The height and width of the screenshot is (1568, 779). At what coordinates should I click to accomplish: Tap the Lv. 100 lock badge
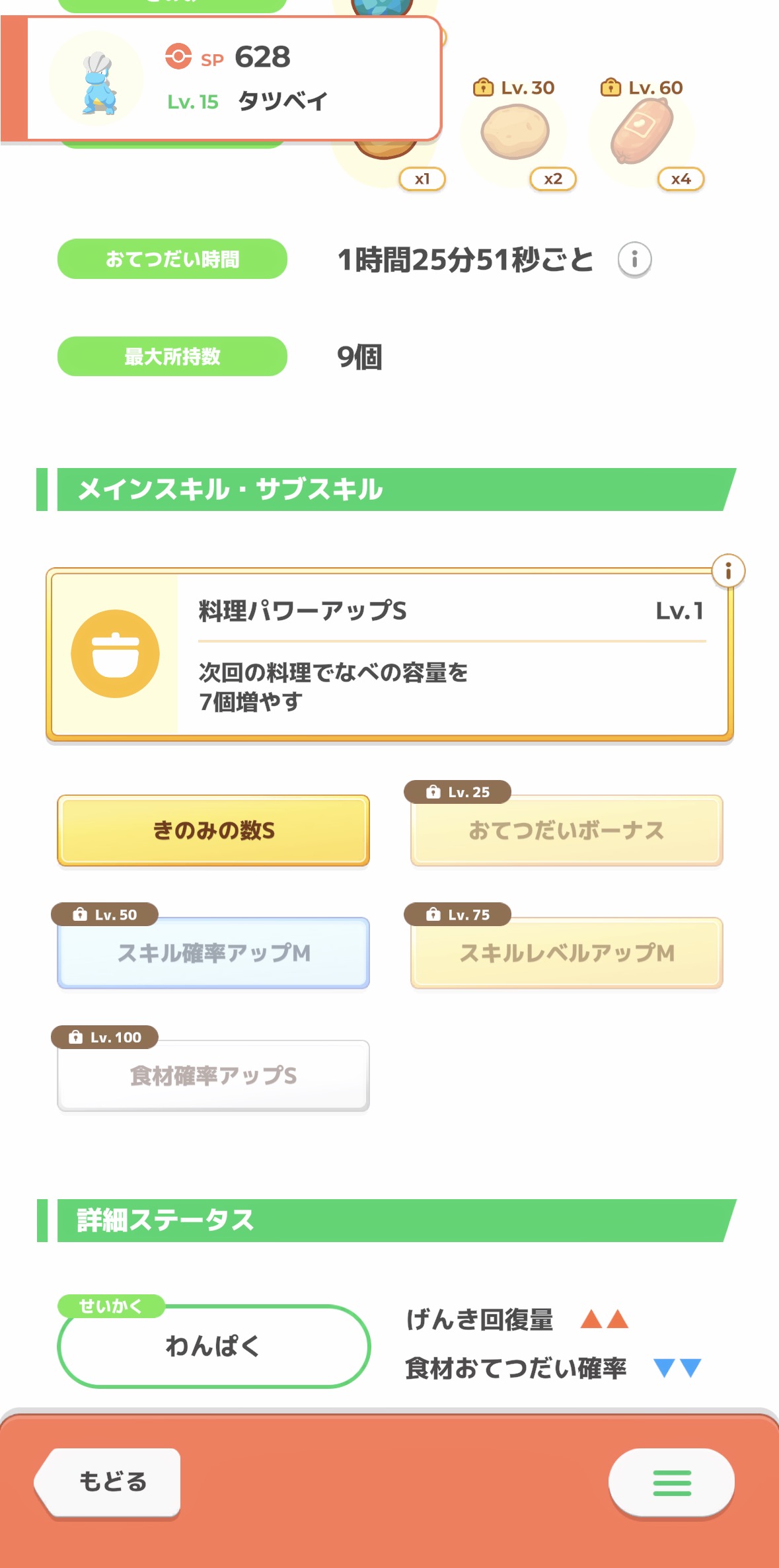[x=104, y=1037]
